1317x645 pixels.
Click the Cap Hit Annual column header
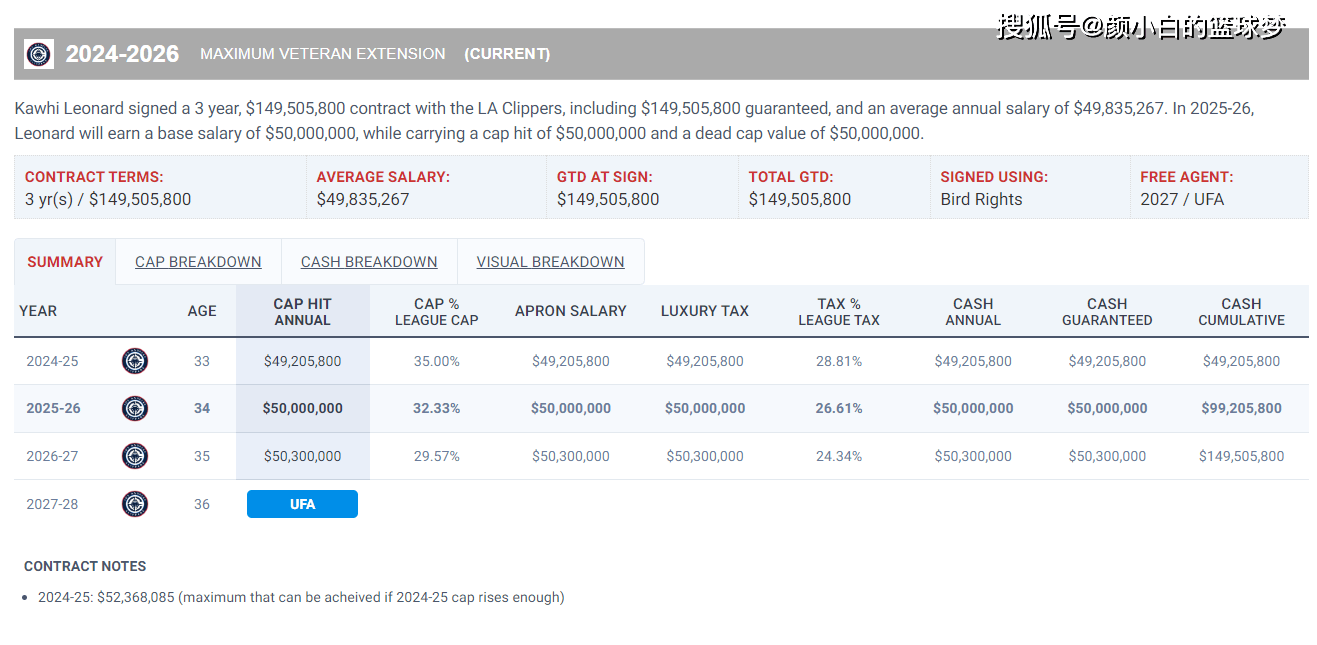pyautogui.click(x=303, y=312)
